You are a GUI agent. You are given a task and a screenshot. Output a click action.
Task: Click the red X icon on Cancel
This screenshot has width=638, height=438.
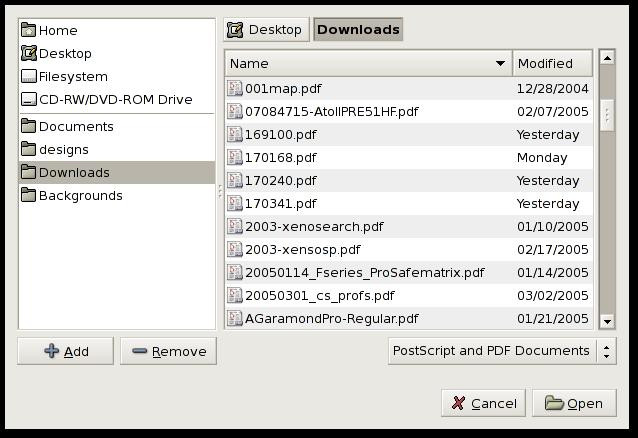458,403
